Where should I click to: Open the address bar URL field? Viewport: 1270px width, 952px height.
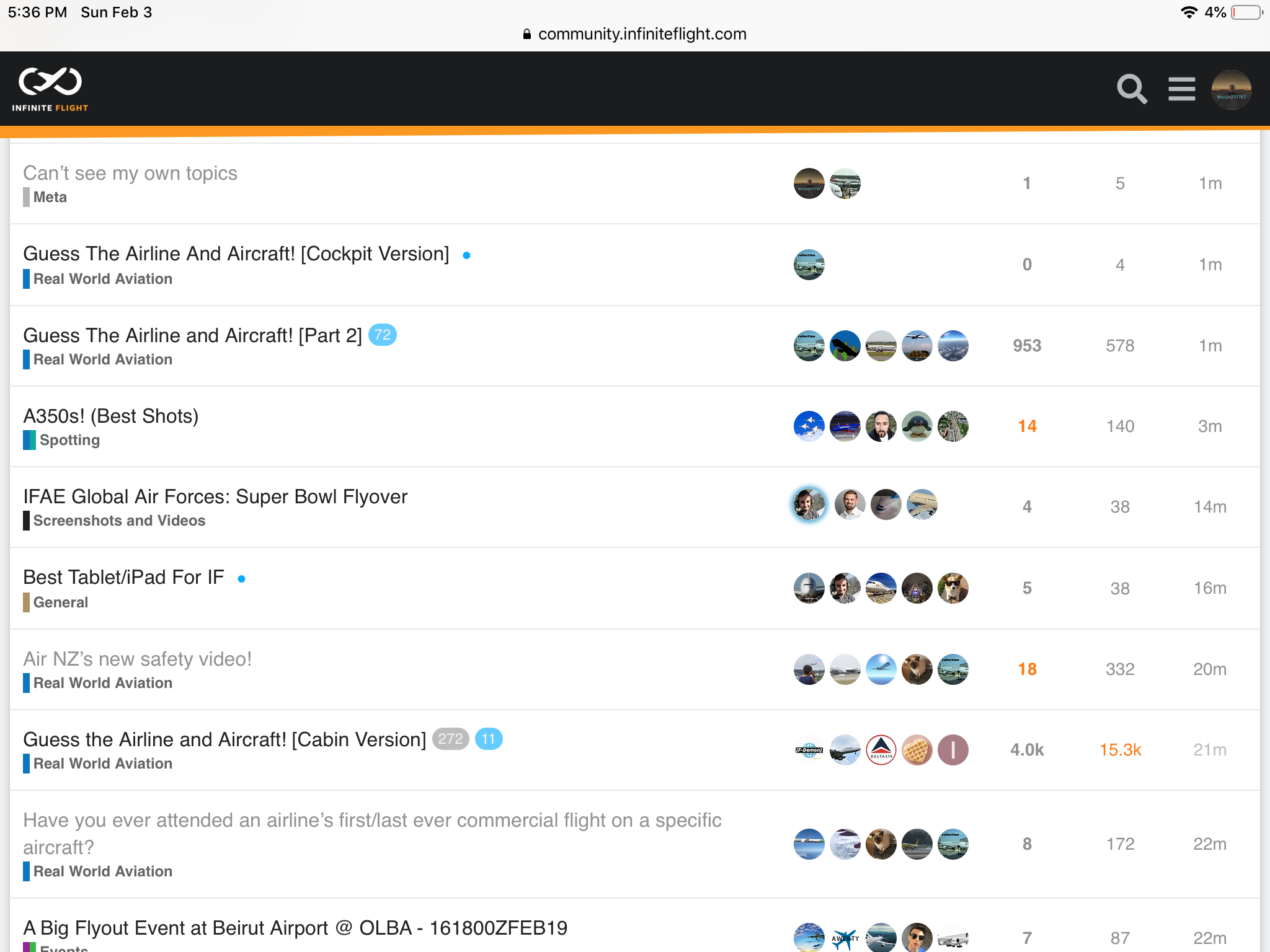click(635, 34)
